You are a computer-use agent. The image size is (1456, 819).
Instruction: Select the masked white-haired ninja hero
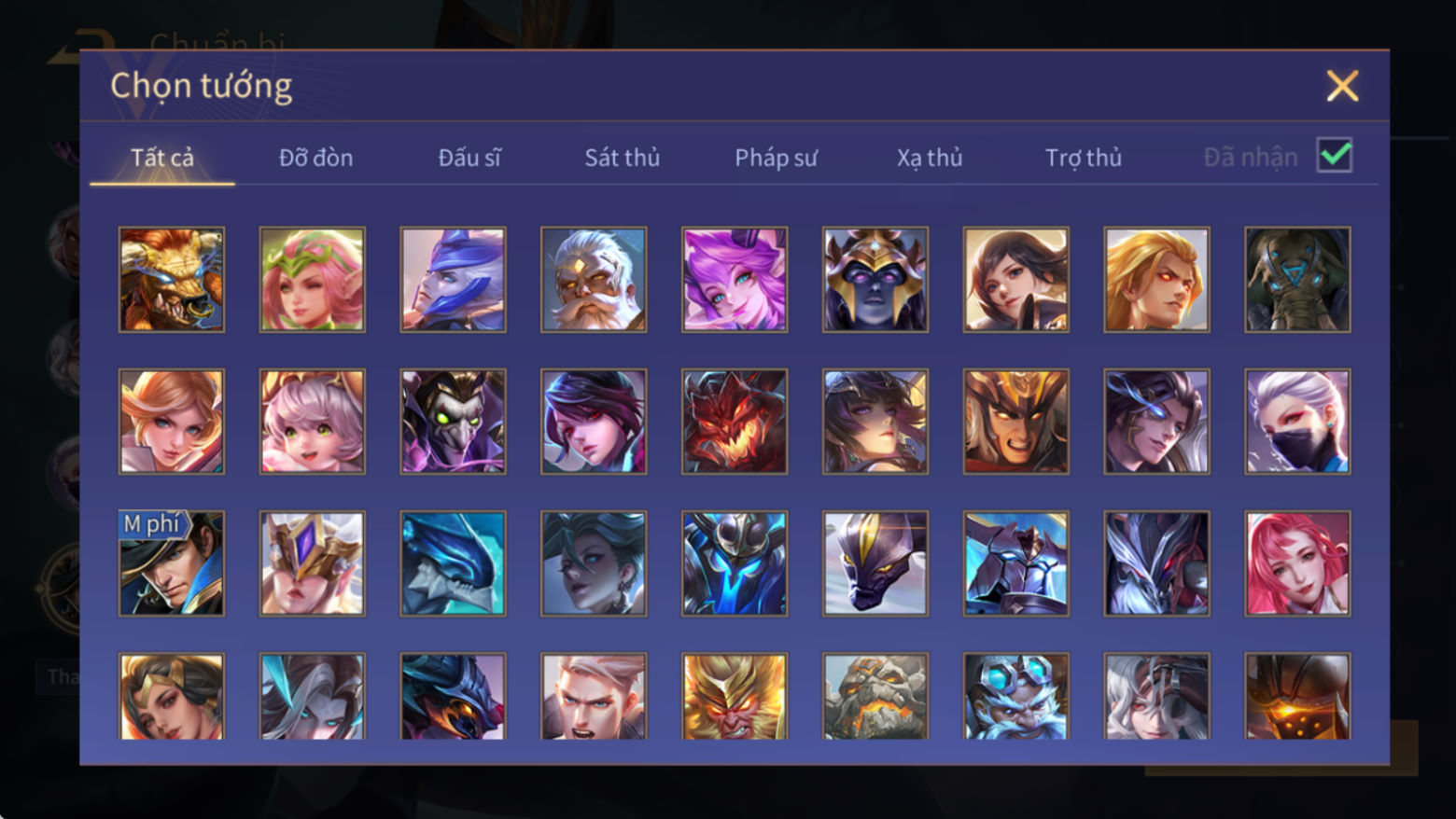point(1297,422)
